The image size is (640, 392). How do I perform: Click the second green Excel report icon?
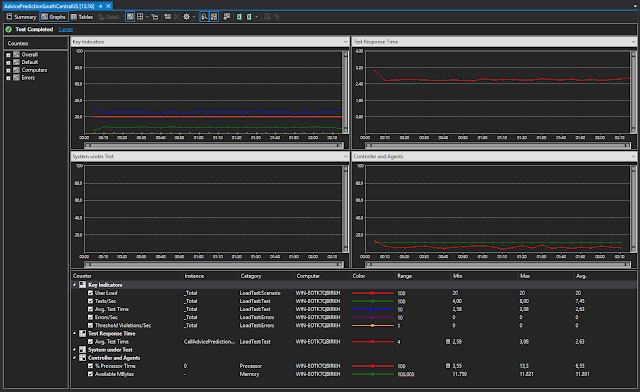point(249,17)
